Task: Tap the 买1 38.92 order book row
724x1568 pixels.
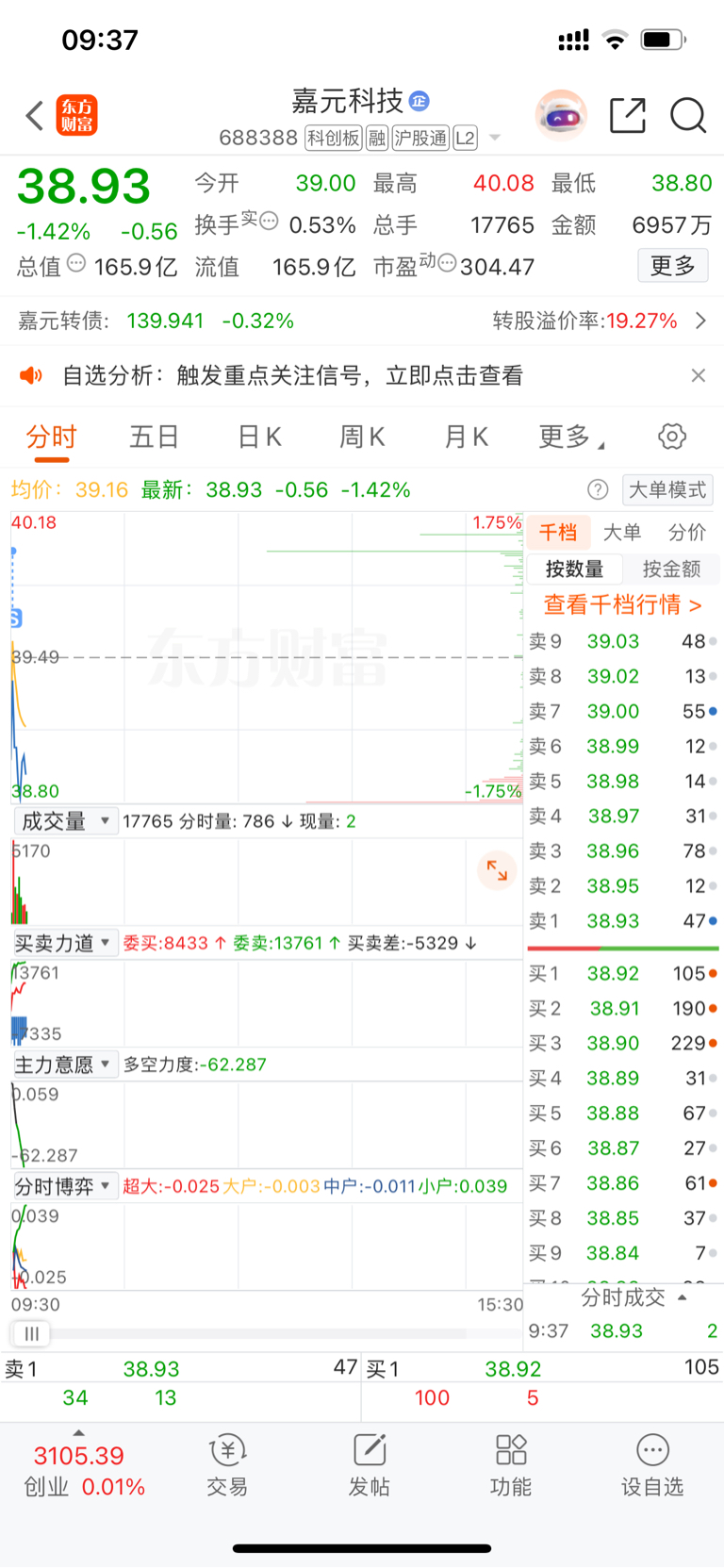Action: (x=623, y=973)
